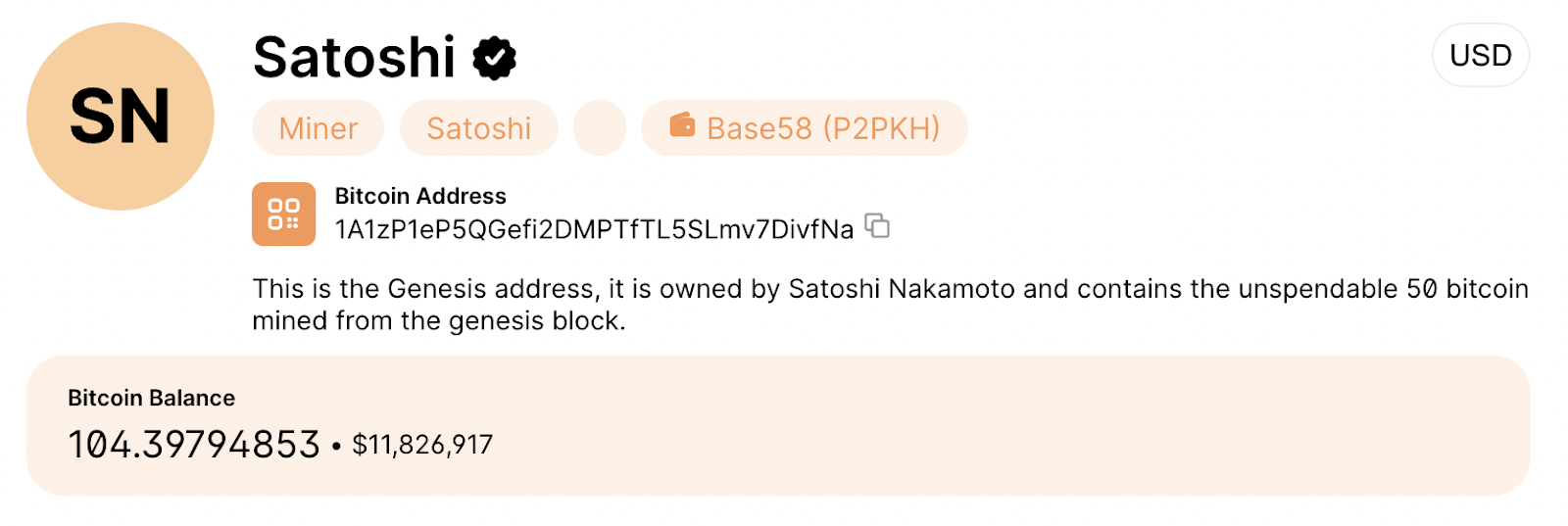Click the Bitcoin Address label

click(420, 196)
